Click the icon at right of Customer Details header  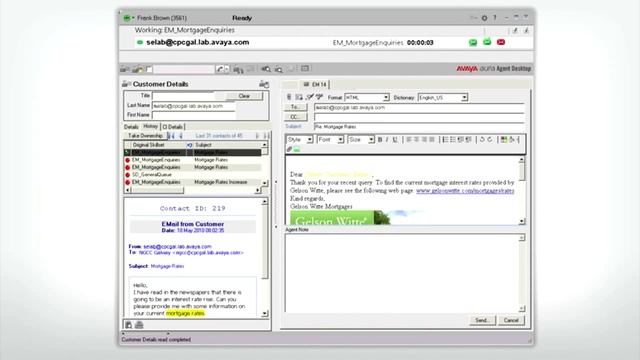pyautogui.click(x=264, y=84)
